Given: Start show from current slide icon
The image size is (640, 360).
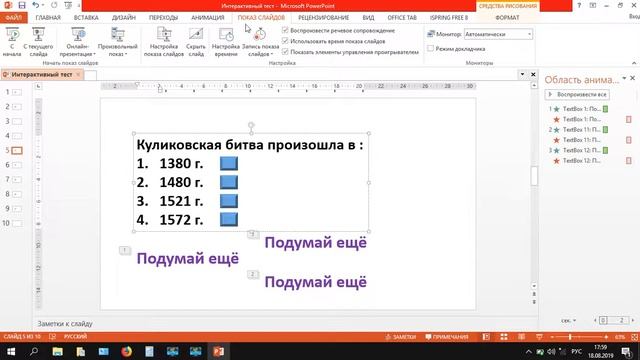Looking at the screenshot, I should tap(38, 34).
